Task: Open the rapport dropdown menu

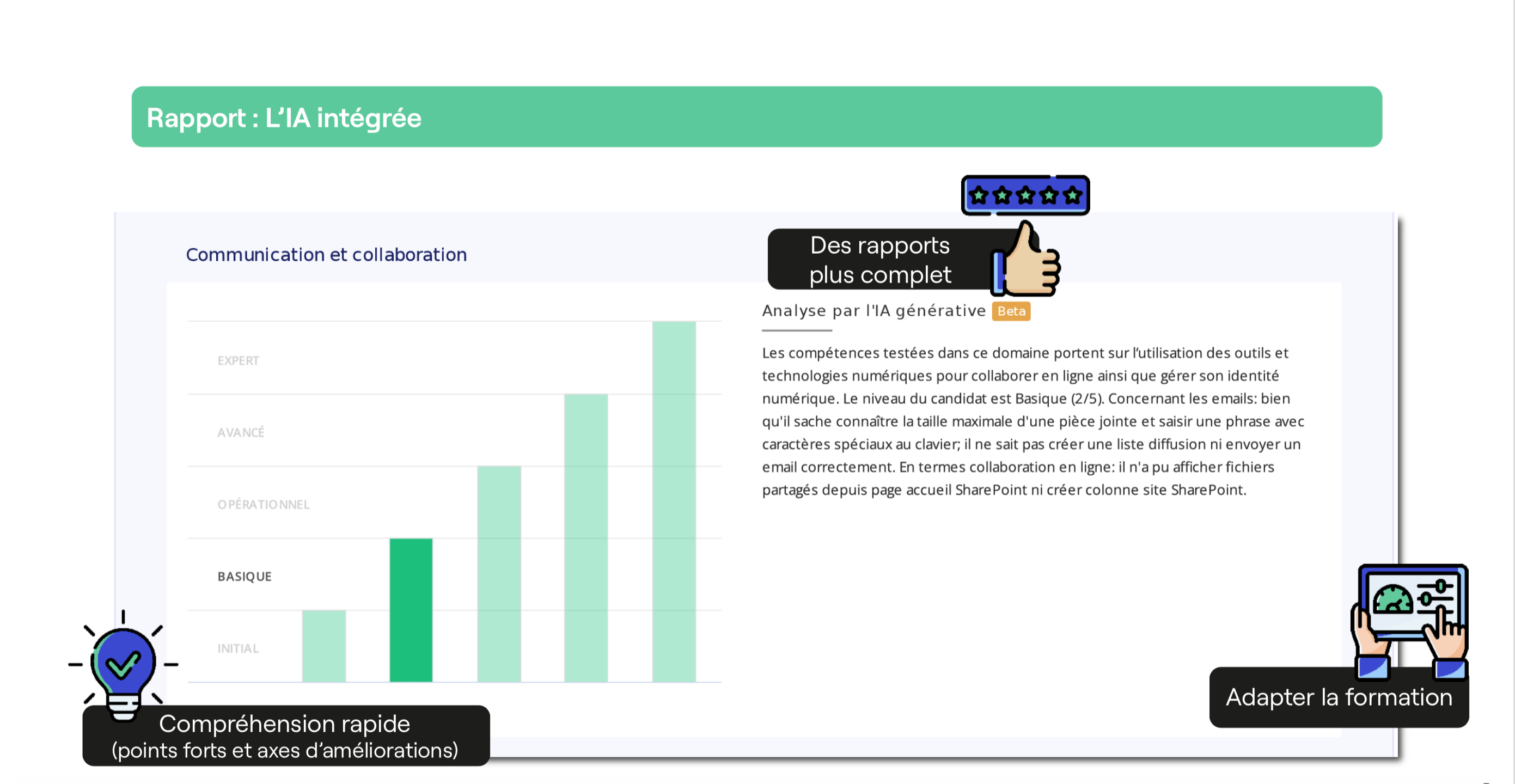Action: [x=758, y=117]
